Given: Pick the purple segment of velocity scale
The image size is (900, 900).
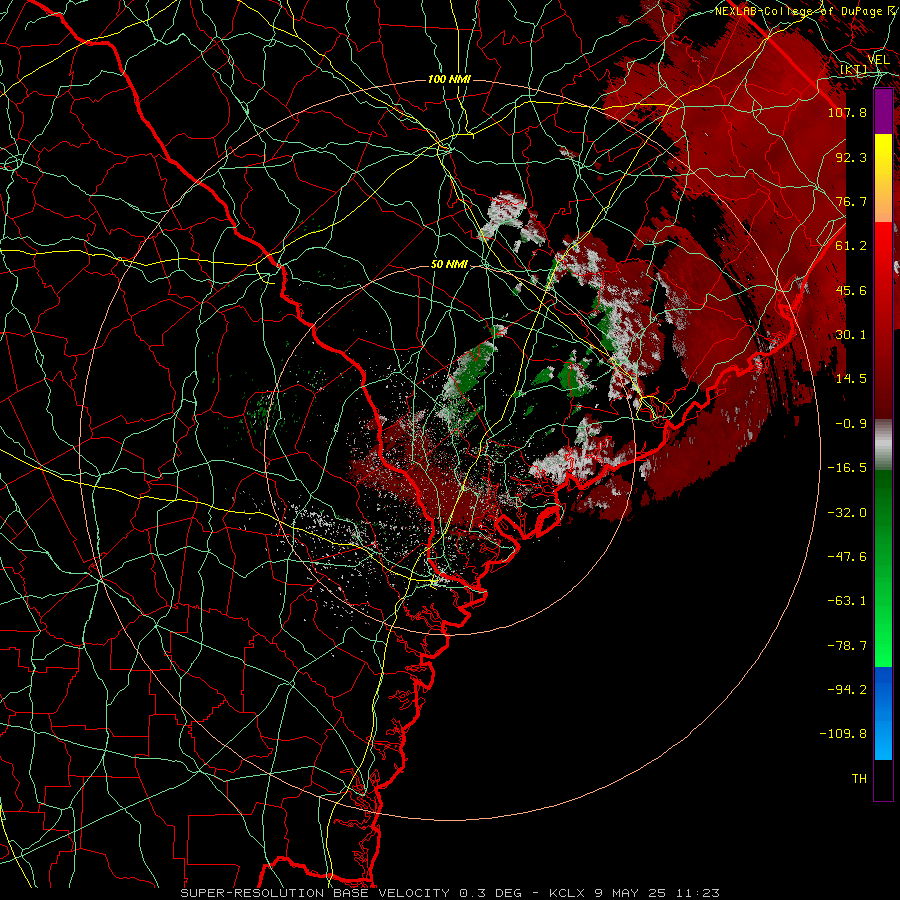Looking at the screenshot, I should tap(883, 111).
